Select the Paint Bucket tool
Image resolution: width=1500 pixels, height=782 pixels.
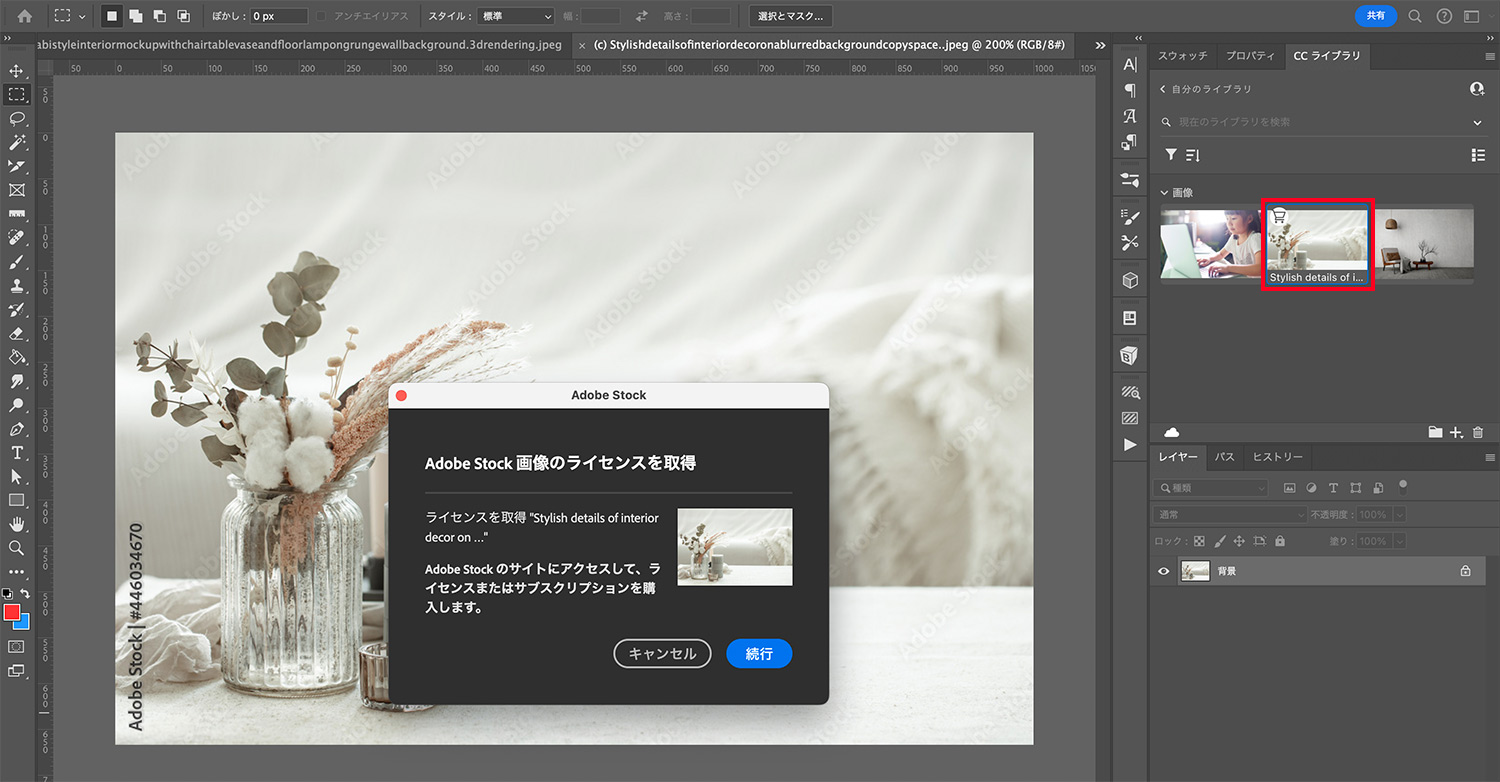pos(16,357)
